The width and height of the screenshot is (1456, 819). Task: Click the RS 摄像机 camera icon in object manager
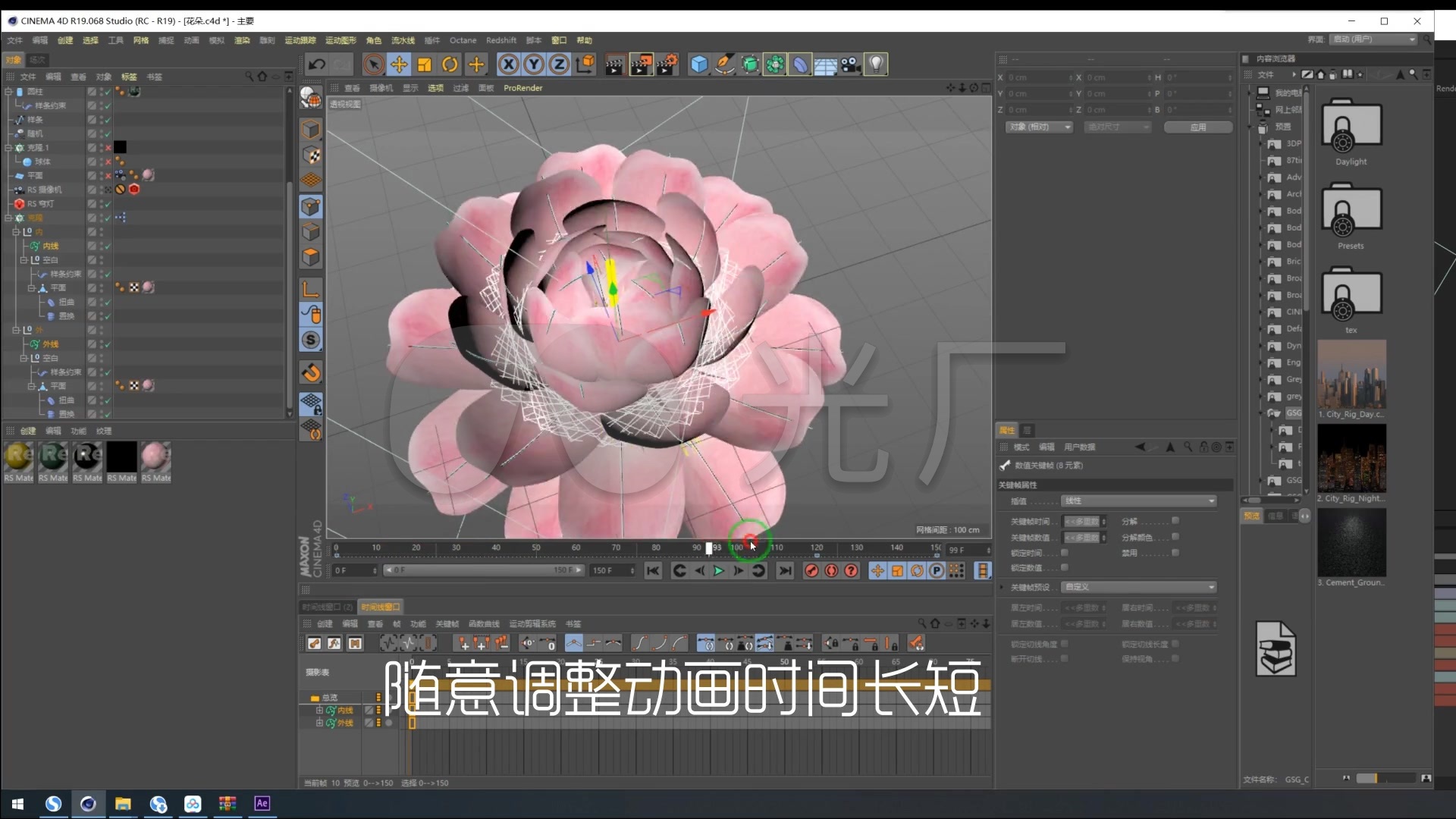[x=20, y=189]
